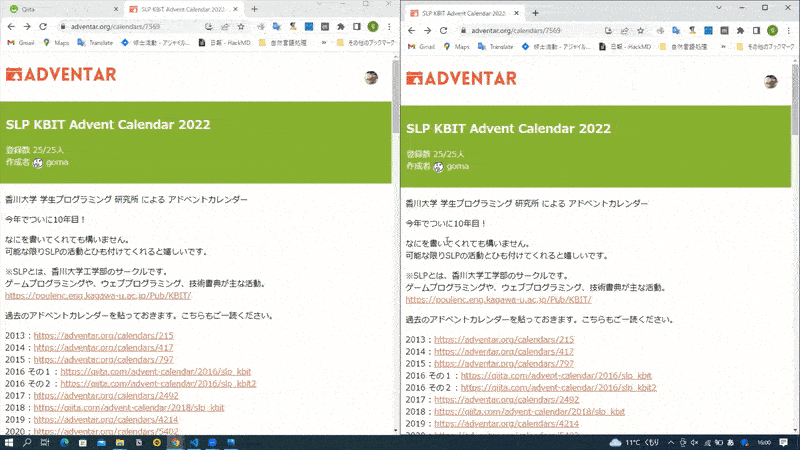Screen dimensions: 800x450
Task: Open Microsoft Edge from taskbar
Action: point(64,442)
